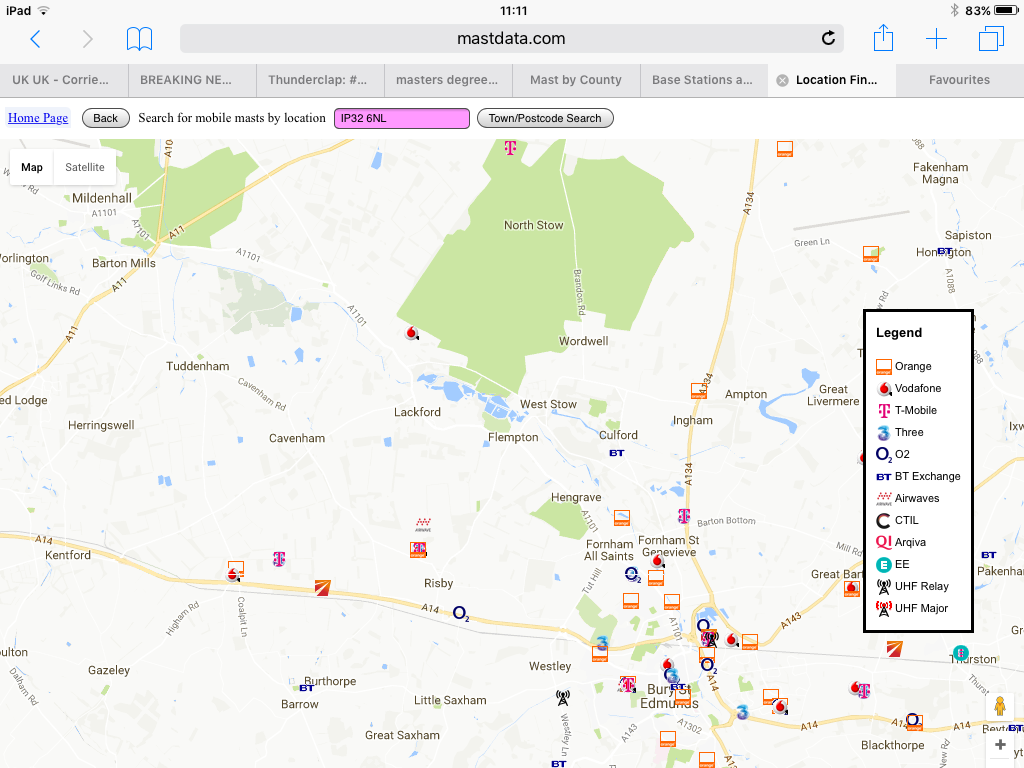The width and height of the screenshot is (1024, 768).
Task: Click T-Mobile mast marker above North Stow
Action: pos(510,148)
